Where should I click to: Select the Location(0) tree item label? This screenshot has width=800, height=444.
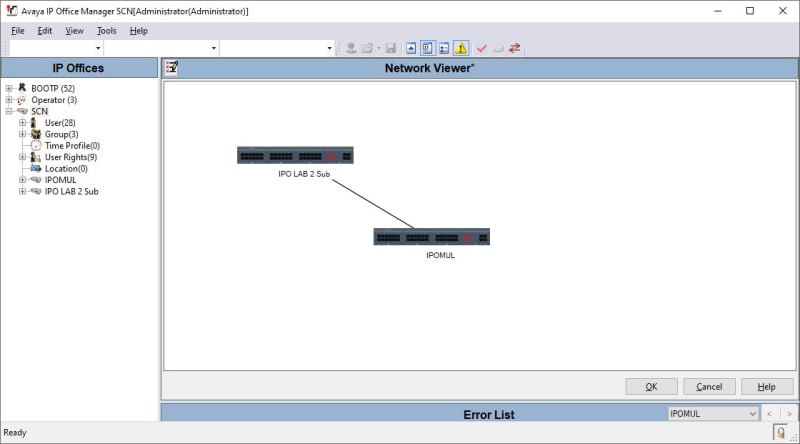point(66,168)
